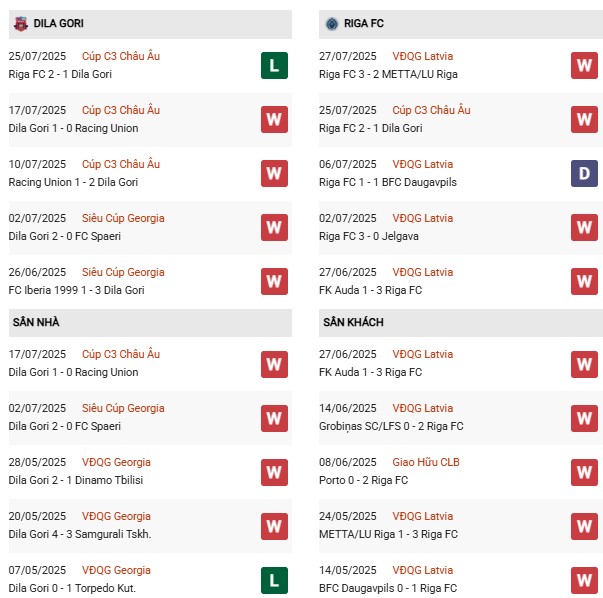Click the Dila Gori club crest

coord(20,23)
